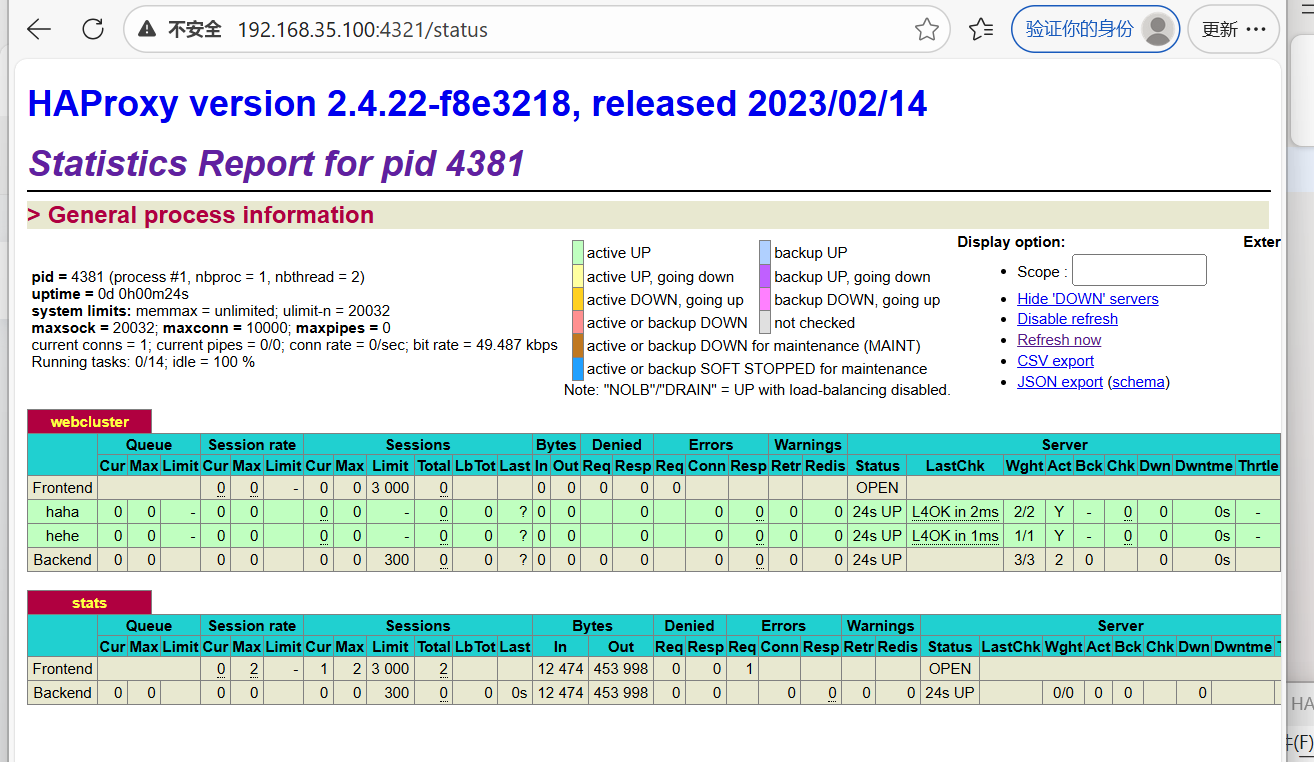Screen dimensions: 1314x762
Task: Click the 24s UP status for hehe
Action: coord(877,536)
